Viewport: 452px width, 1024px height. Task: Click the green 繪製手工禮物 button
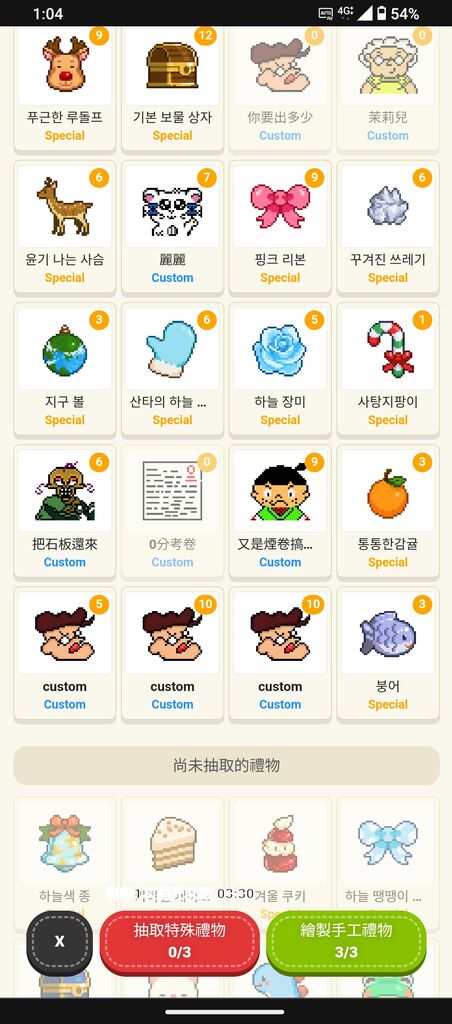point(346,940)
